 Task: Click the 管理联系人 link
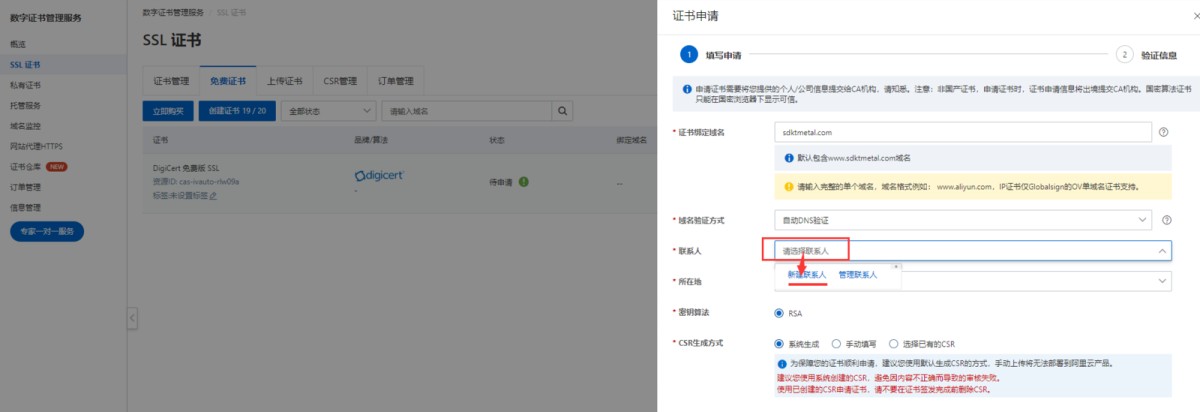[x=858, y=274]
